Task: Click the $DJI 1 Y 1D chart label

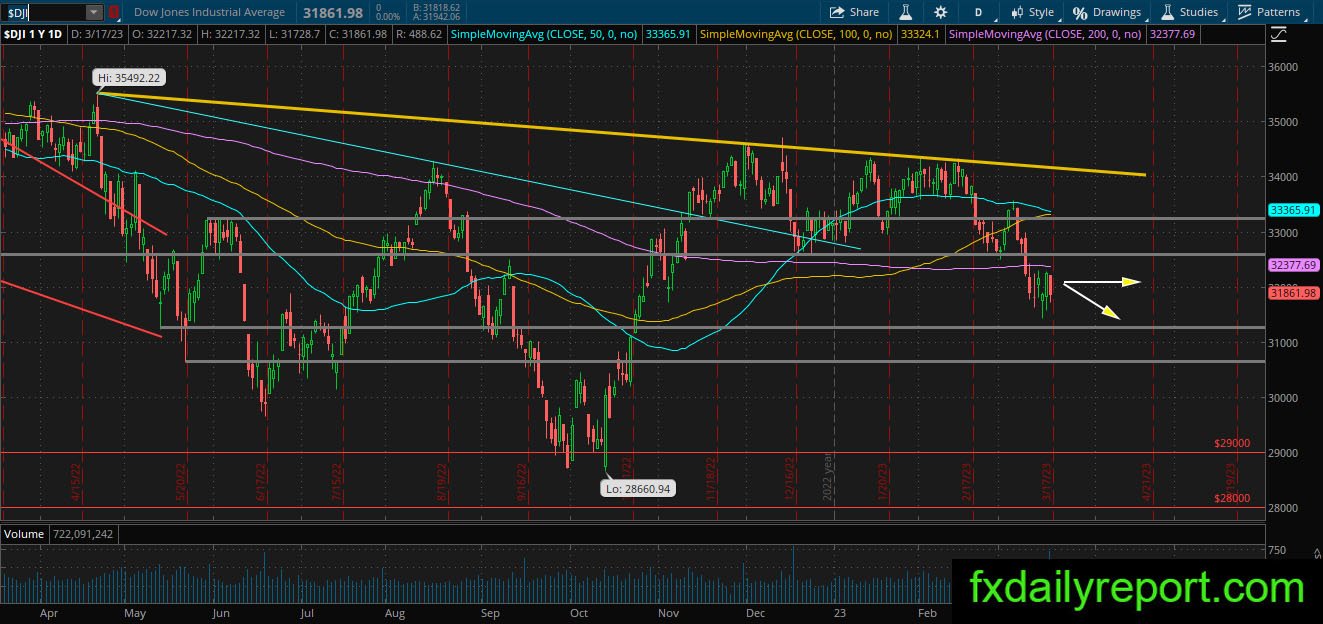Action: click(35, 34)
